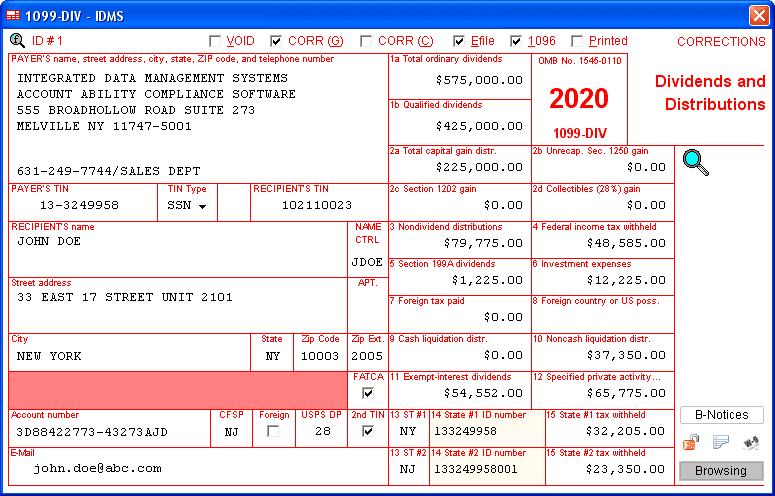
Task: Click Total capital gain distr. $225,000.00
Action: 460,167
